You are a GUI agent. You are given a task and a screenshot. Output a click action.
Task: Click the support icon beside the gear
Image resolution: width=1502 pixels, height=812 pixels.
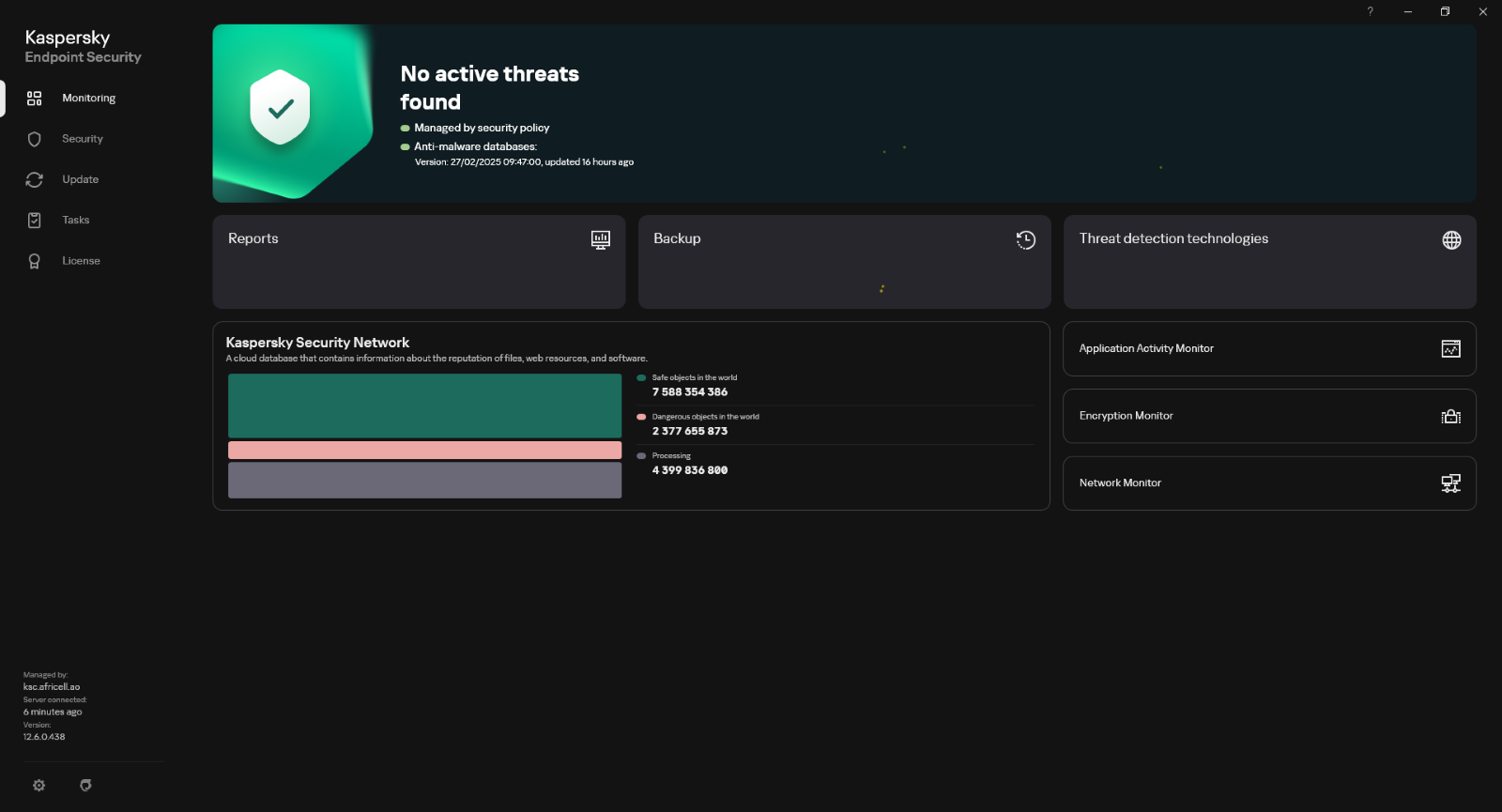click(85, 786)
